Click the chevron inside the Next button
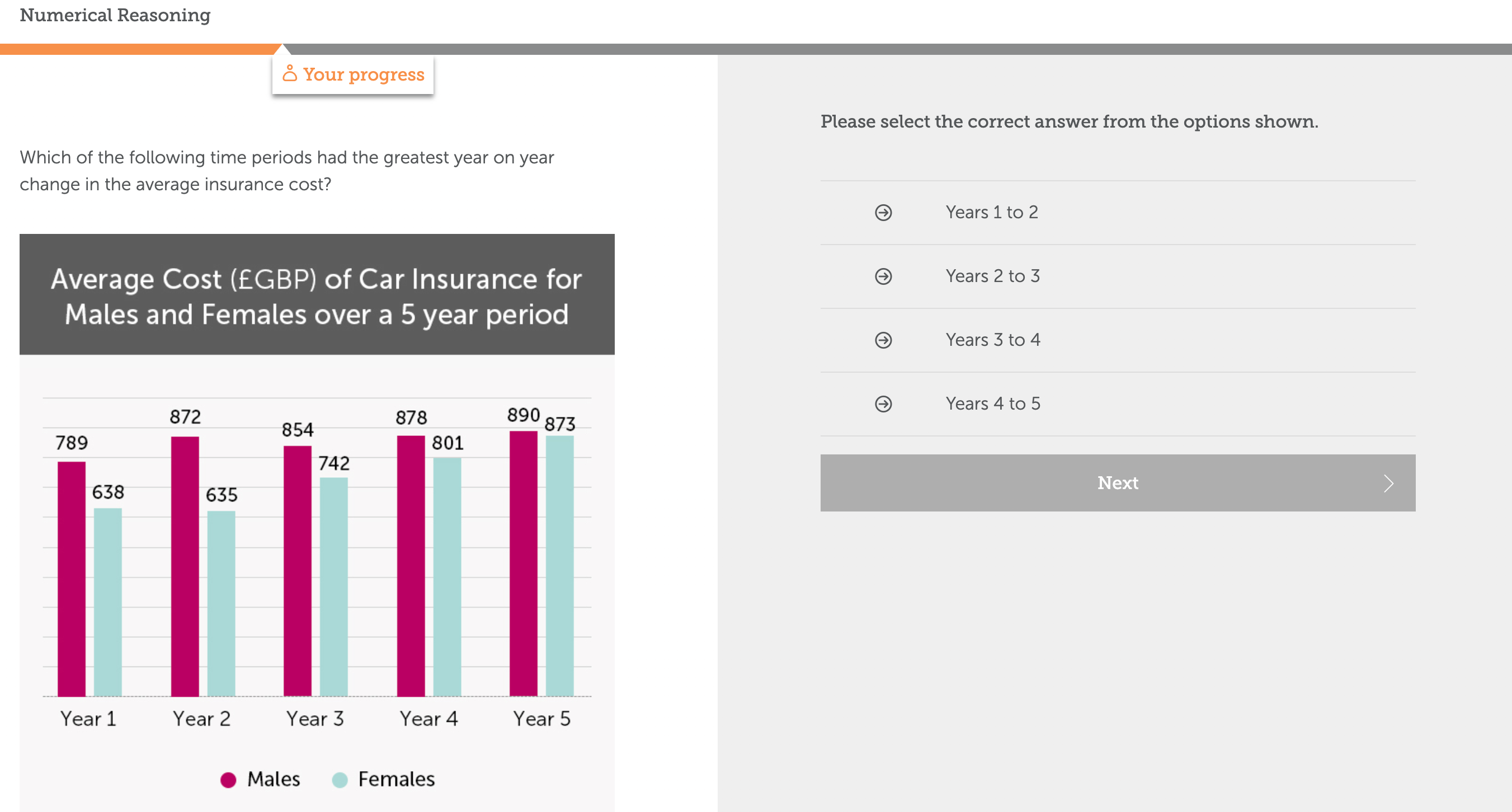 point(1389,483)
